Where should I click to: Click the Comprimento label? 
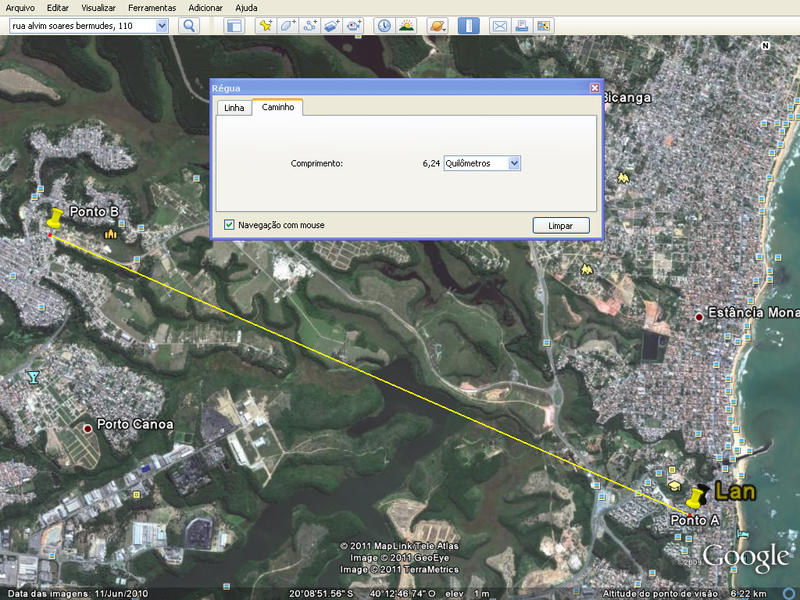316,163
